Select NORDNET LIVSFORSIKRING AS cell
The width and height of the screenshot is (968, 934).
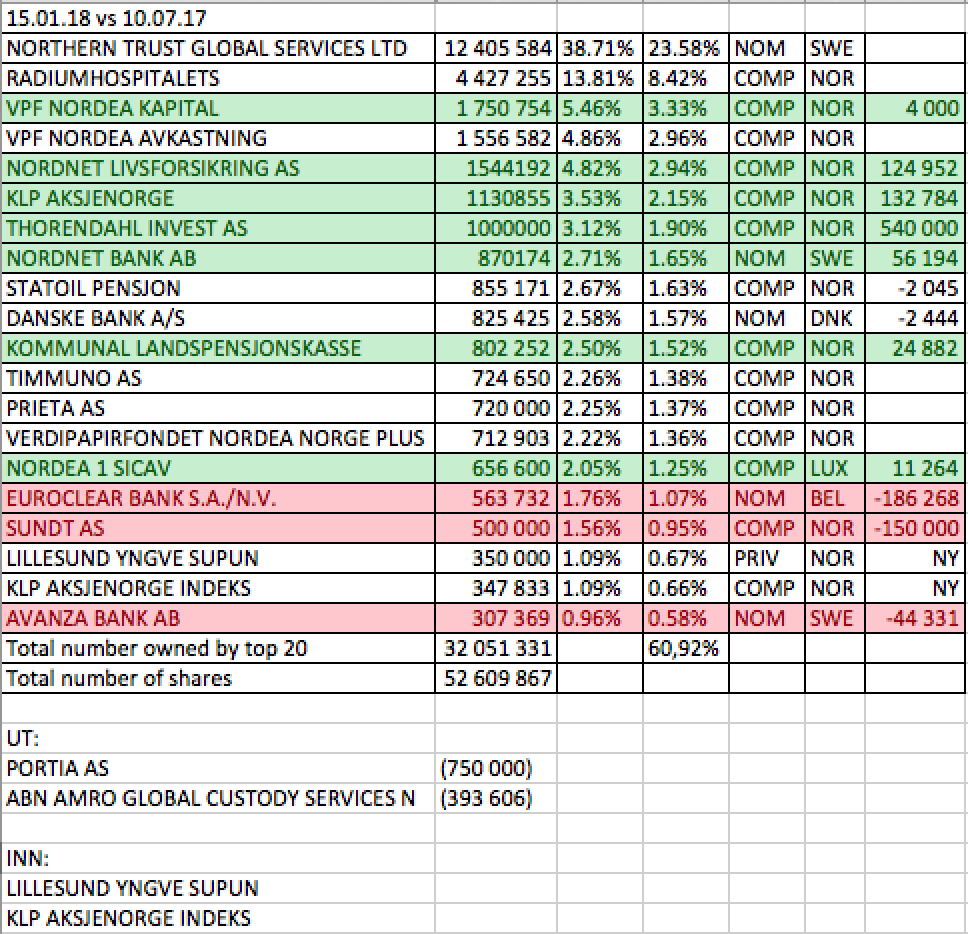(x=218, y=168)
